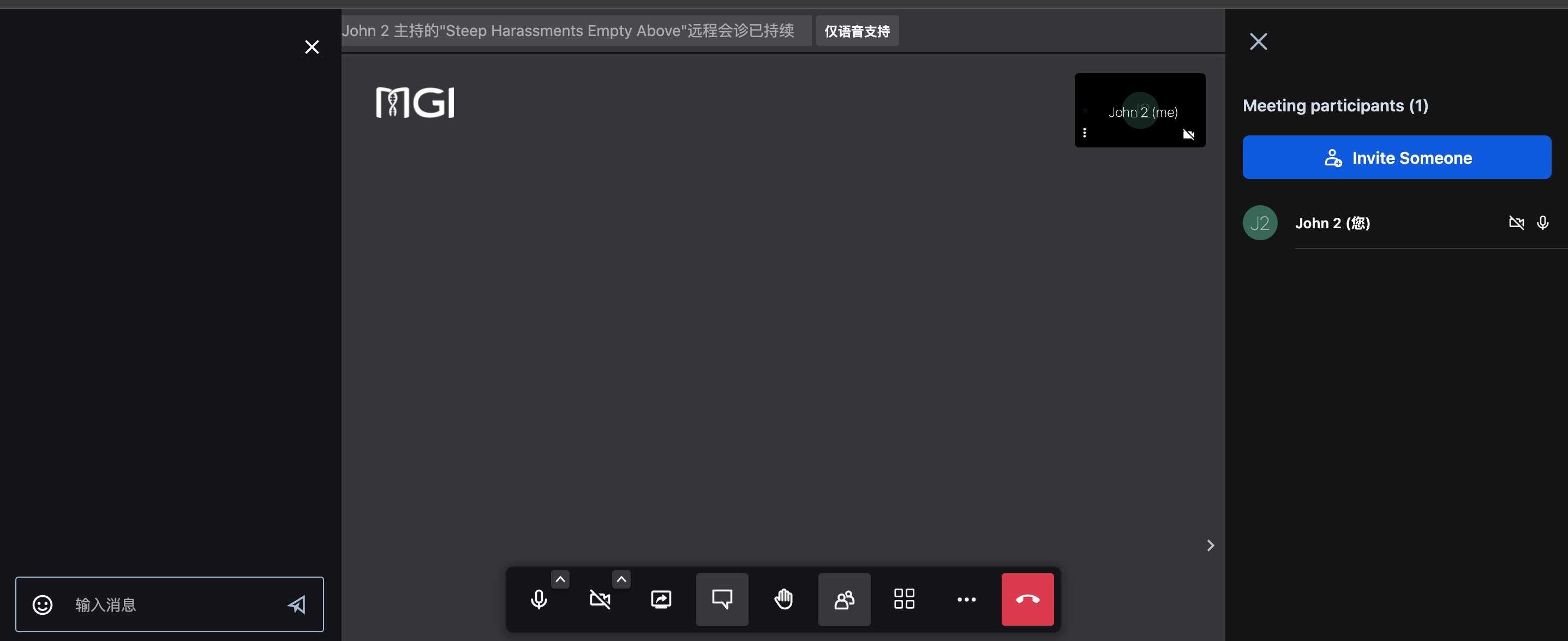Collapse the filmstrip with the chevron
The width and height of the screenshot is (1568, 641).
pos(1210,545)
